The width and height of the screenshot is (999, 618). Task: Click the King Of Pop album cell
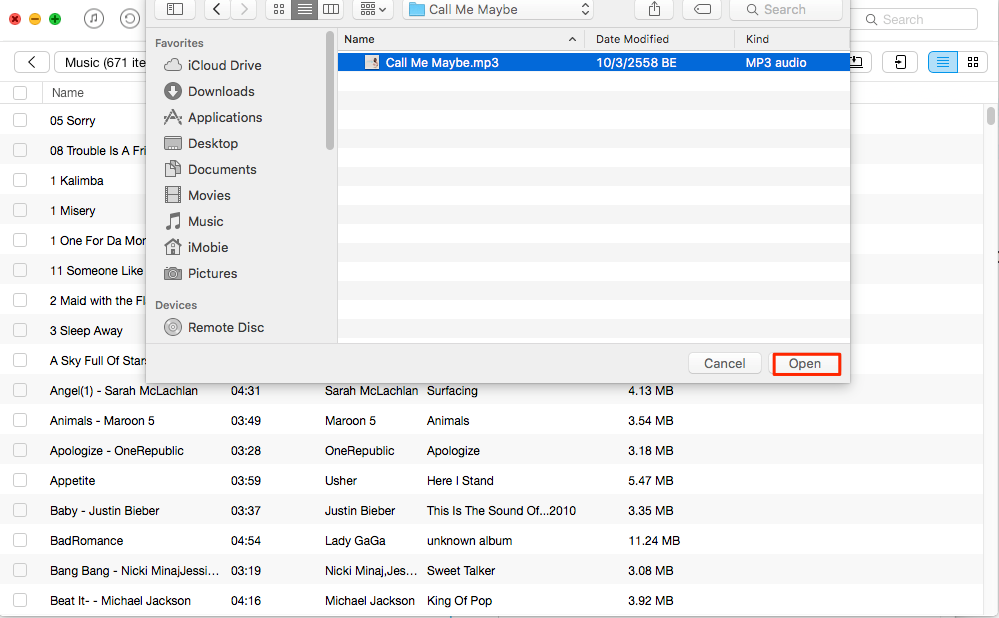[x=459, y=600]
